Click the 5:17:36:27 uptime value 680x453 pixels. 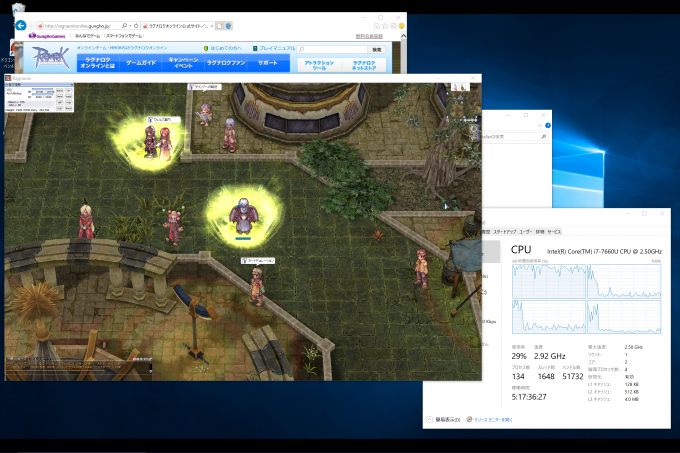pos(529,397)
